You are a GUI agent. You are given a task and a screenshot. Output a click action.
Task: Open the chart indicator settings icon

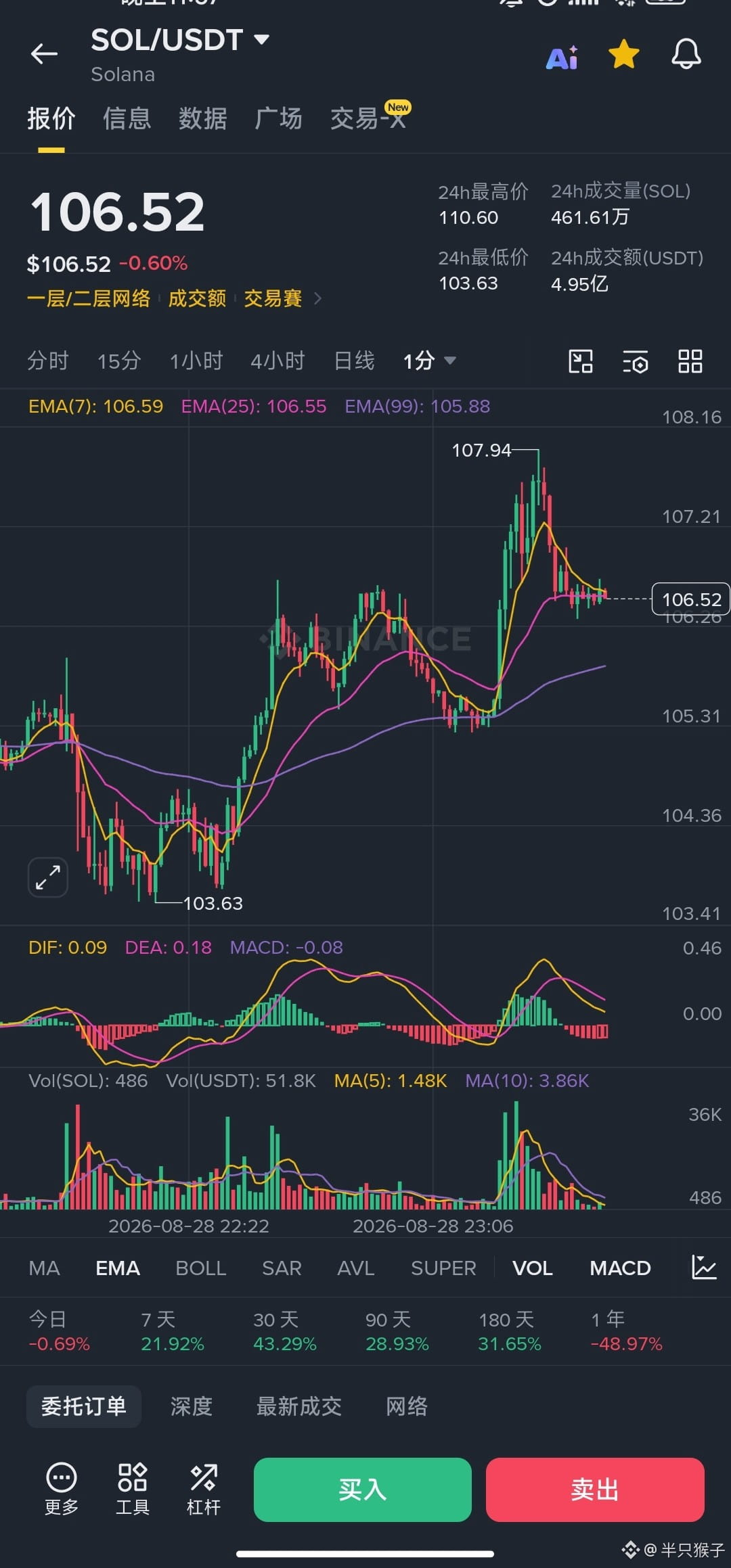click(x=636, y=361)
